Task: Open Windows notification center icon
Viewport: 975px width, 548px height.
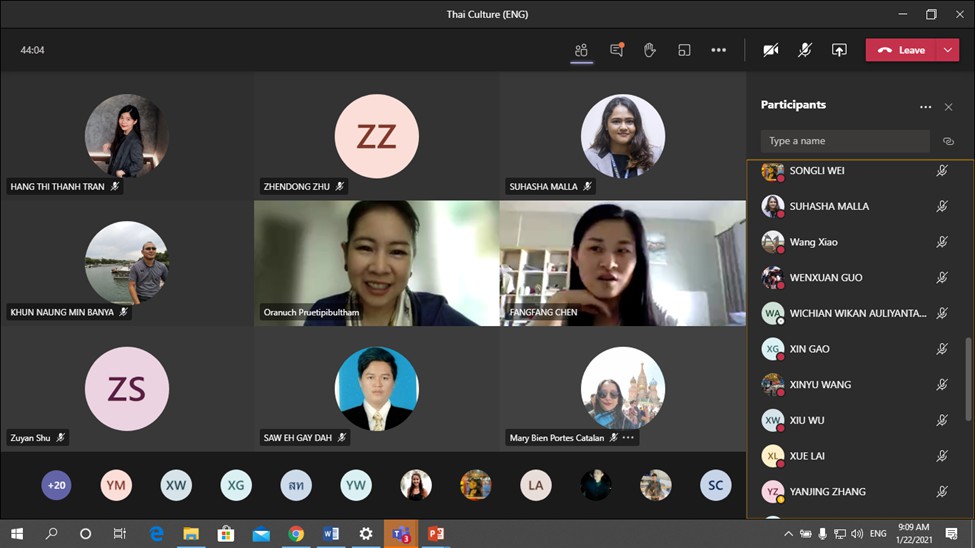Action: coord(951,534)
